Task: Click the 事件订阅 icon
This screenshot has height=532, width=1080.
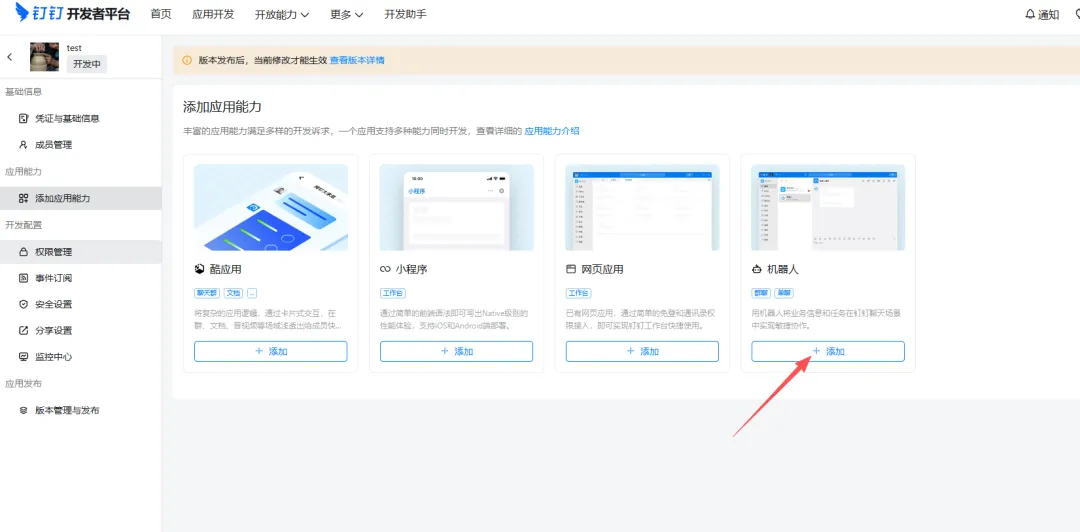Action: [x=23, y=278]
